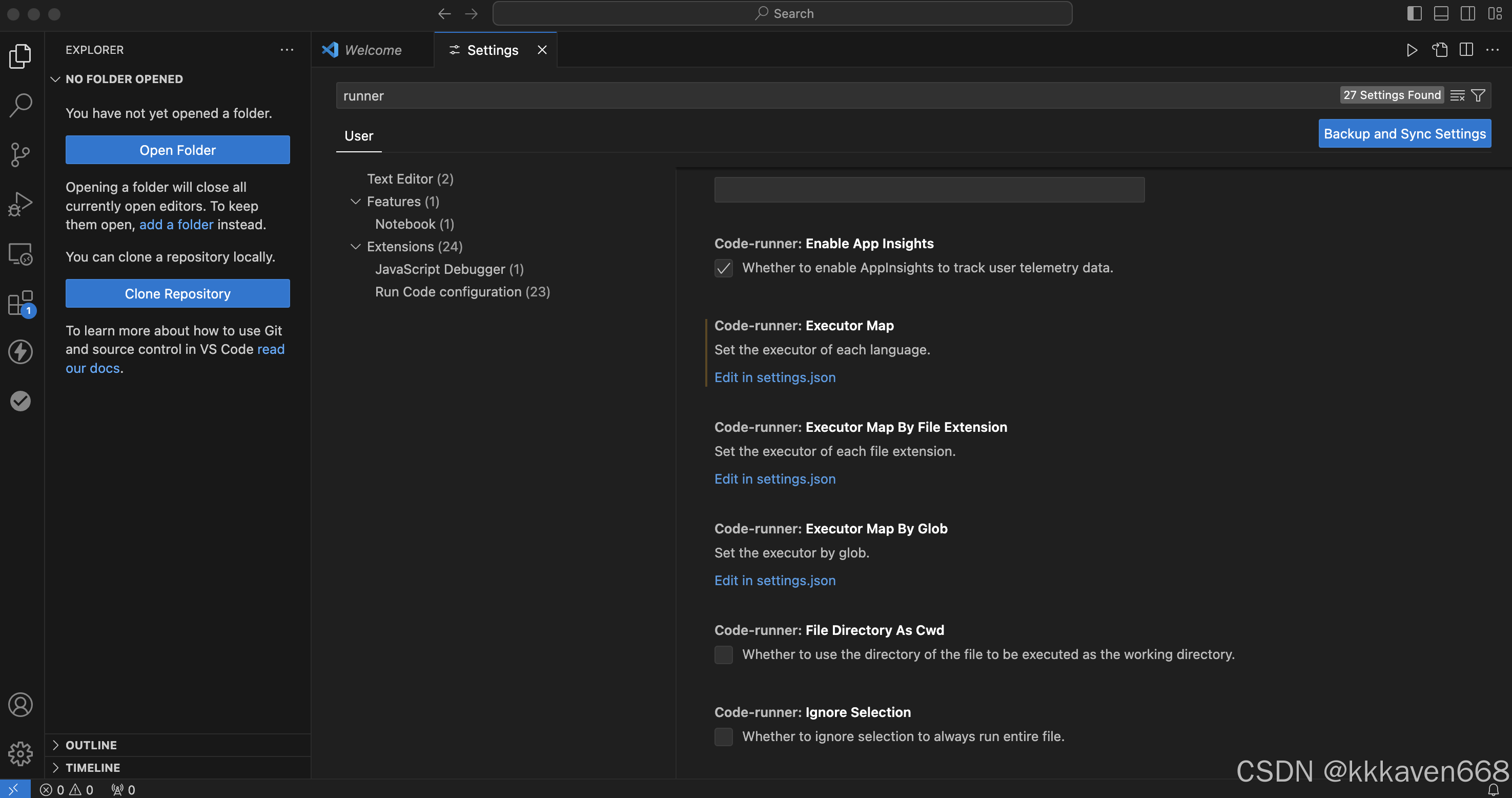
Task: Open the Extensions view
Action: point(21,303)
